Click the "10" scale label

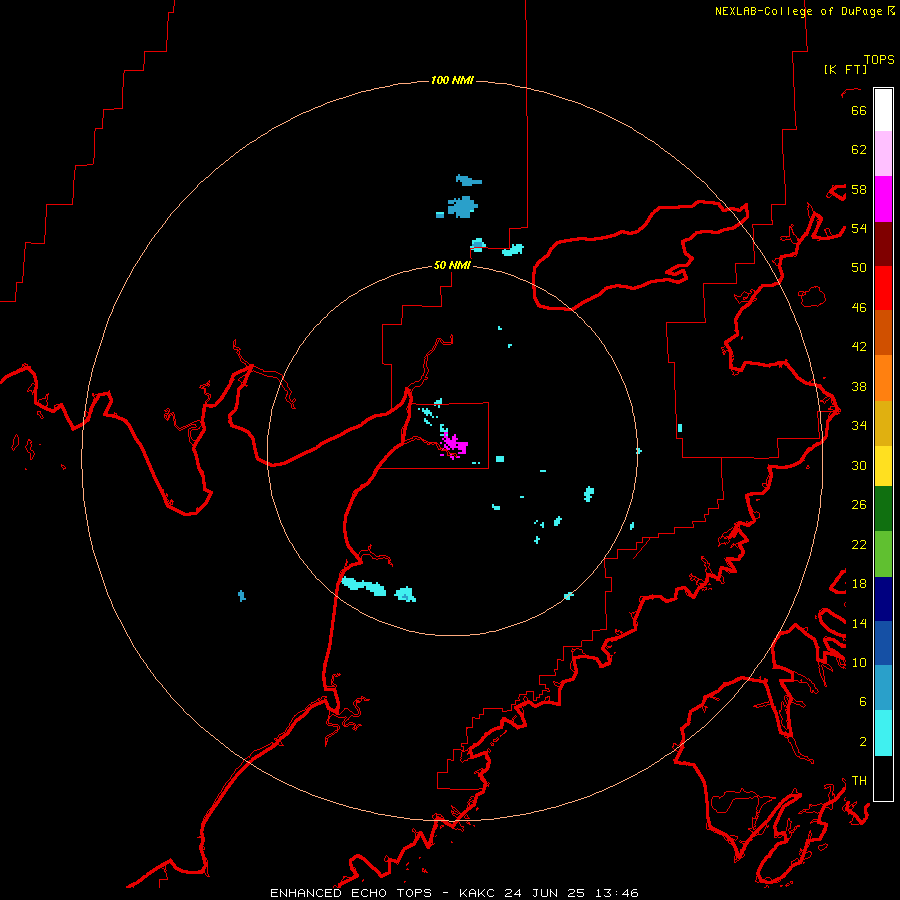pos(859,662)
